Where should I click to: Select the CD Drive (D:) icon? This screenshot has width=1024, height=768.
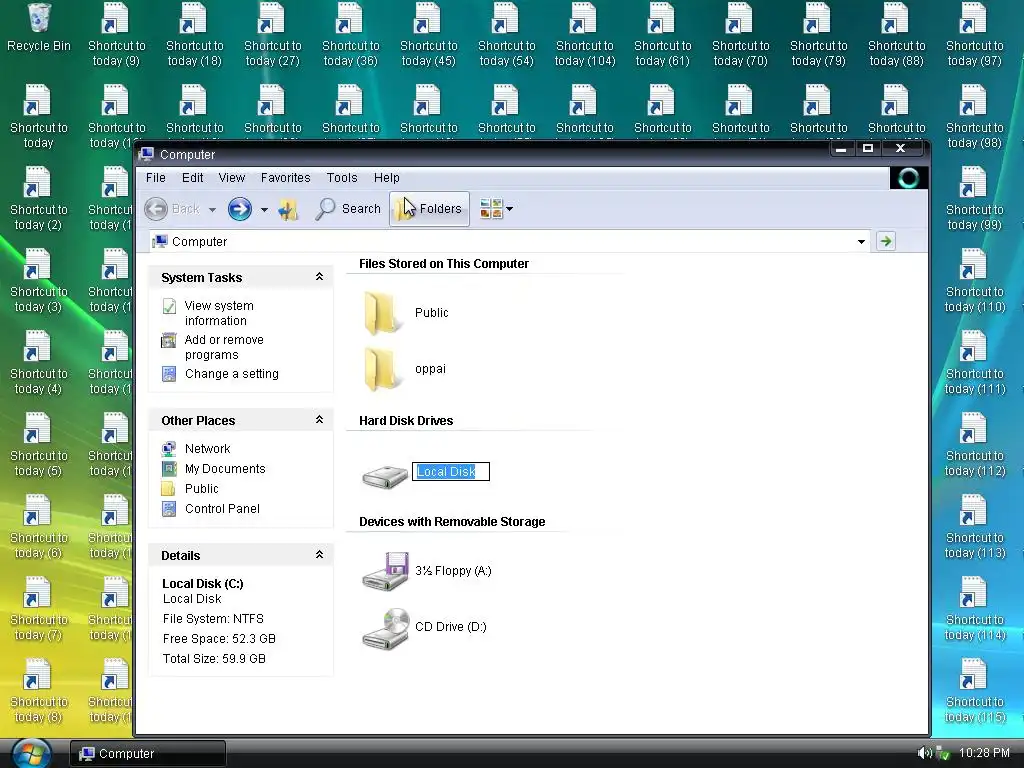(x=386, y=628)
